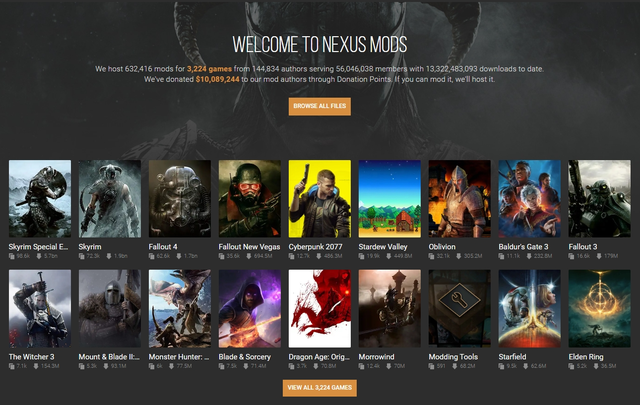Viewport: 640px width, 405px height.
Task: Open the Monster Hunter cover thumbnail
Action: click(180, 308)
